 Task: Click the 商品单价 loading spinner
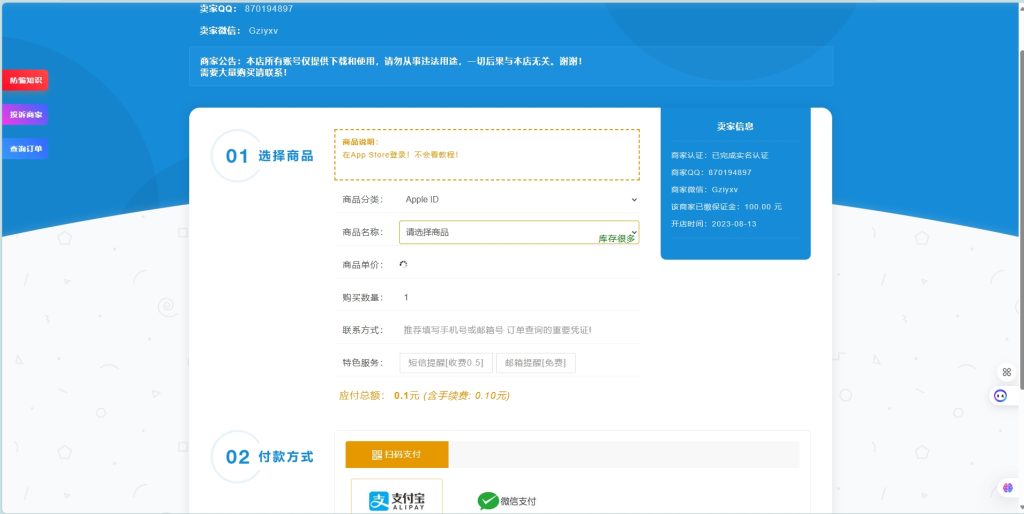coord(404,265)
